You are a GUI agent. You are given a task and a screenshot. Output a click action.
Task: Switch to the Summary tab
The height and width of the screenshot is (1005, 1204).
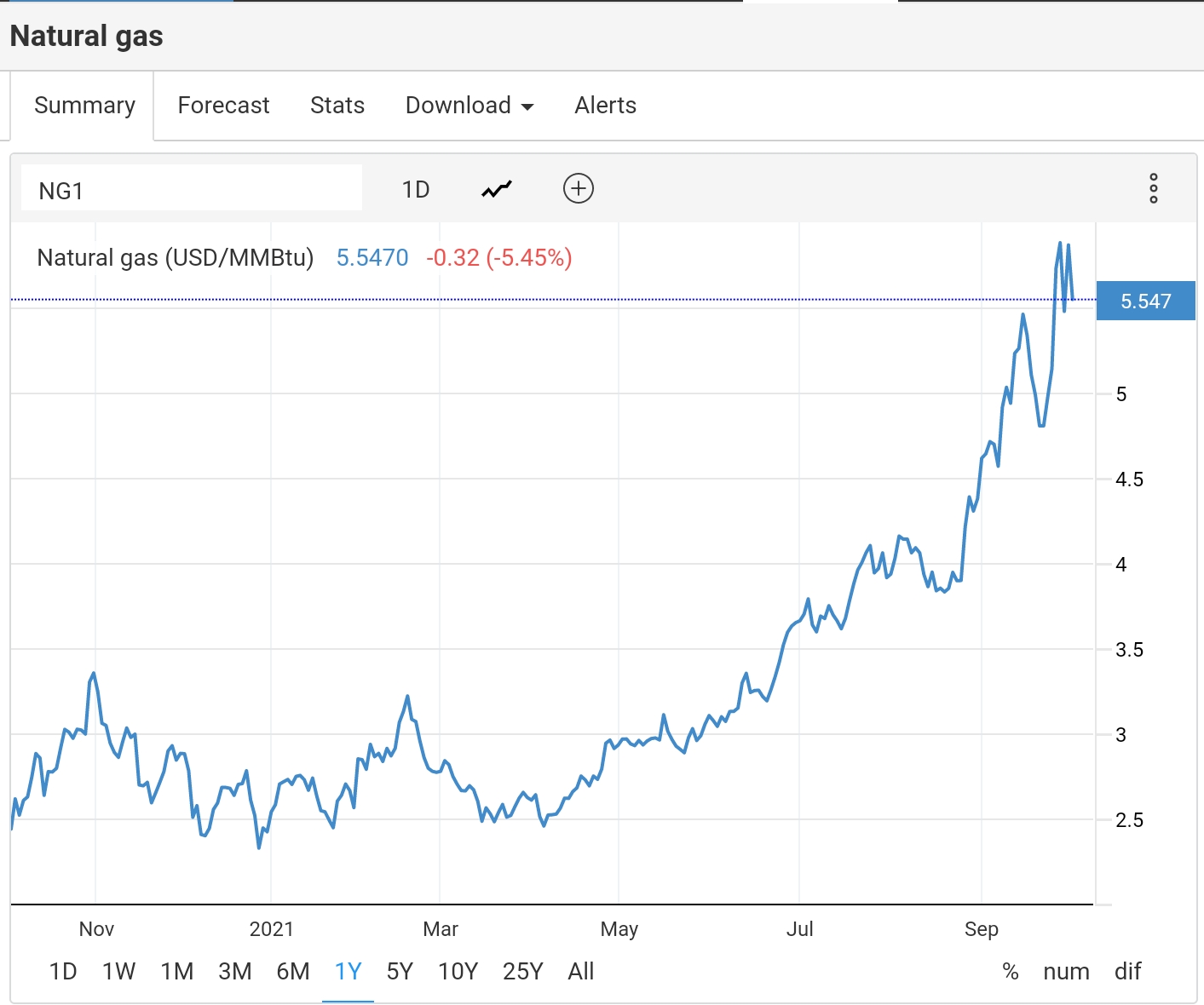[x=84, y=106]
